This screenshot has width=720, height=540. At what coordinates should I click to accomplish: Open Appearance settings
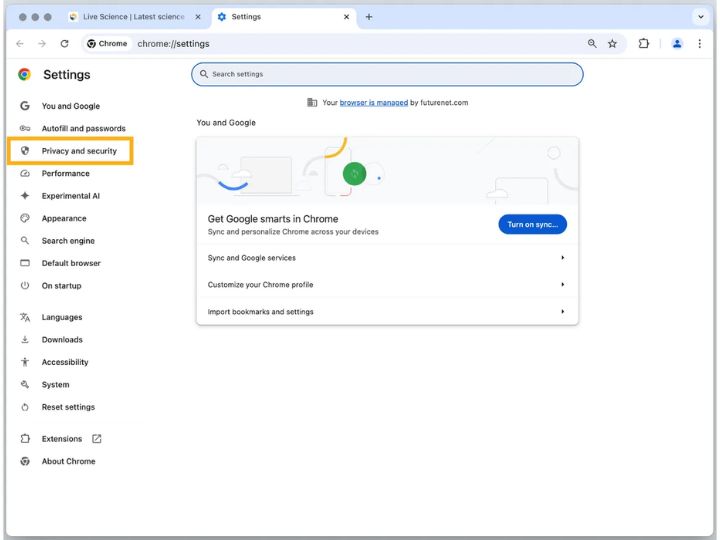coord(64,219)
